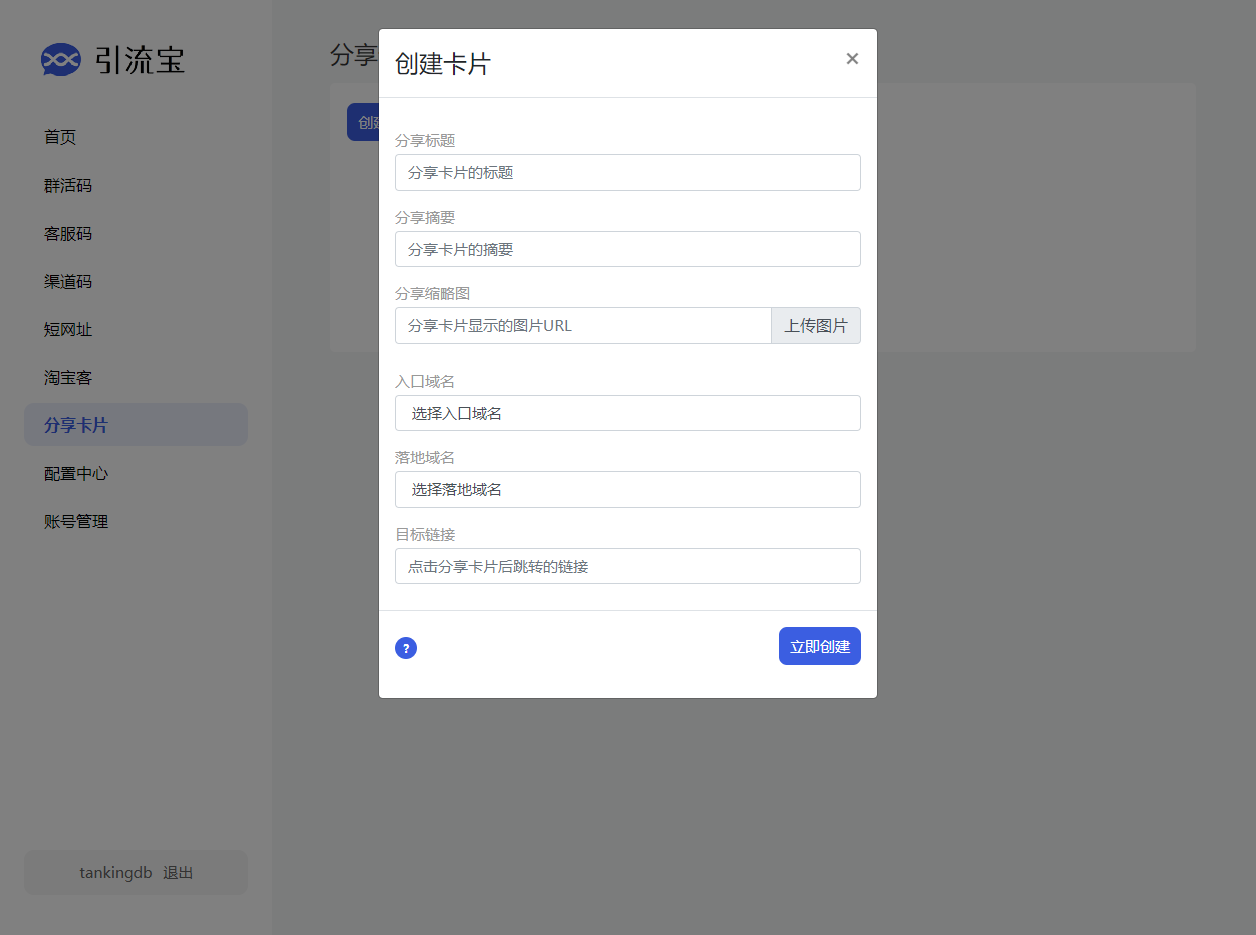Focus the 分享标题 input field

pos(627,172)
